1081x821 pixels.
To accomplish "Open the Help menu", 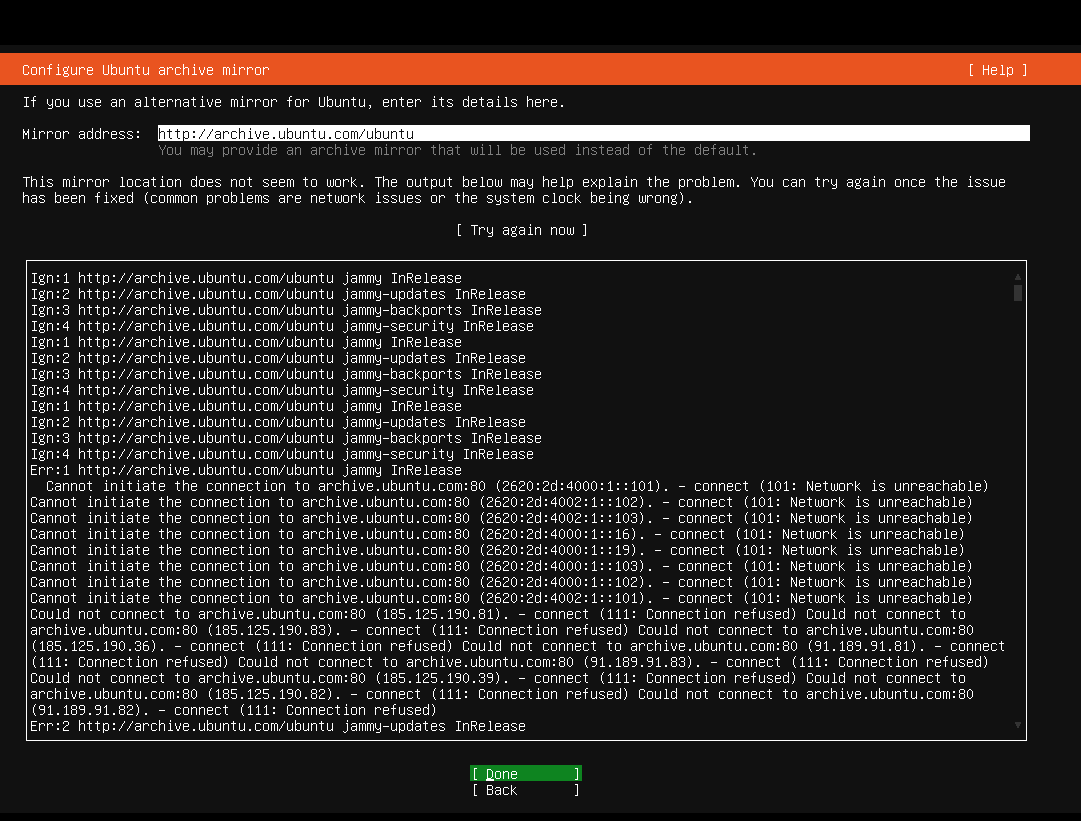I will point(998,70).
